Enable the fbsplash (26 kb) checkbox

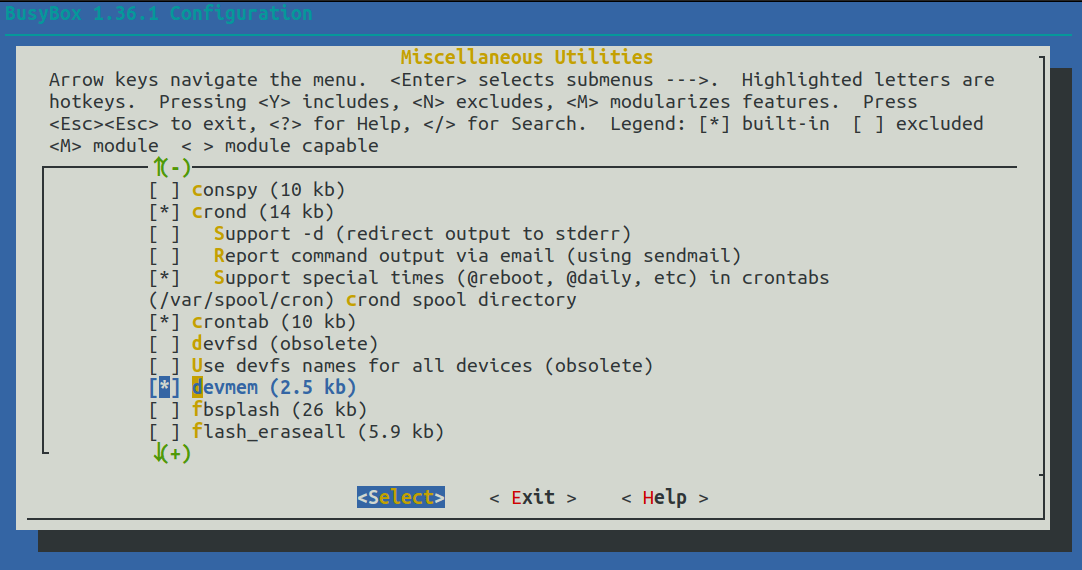(165, 410)
